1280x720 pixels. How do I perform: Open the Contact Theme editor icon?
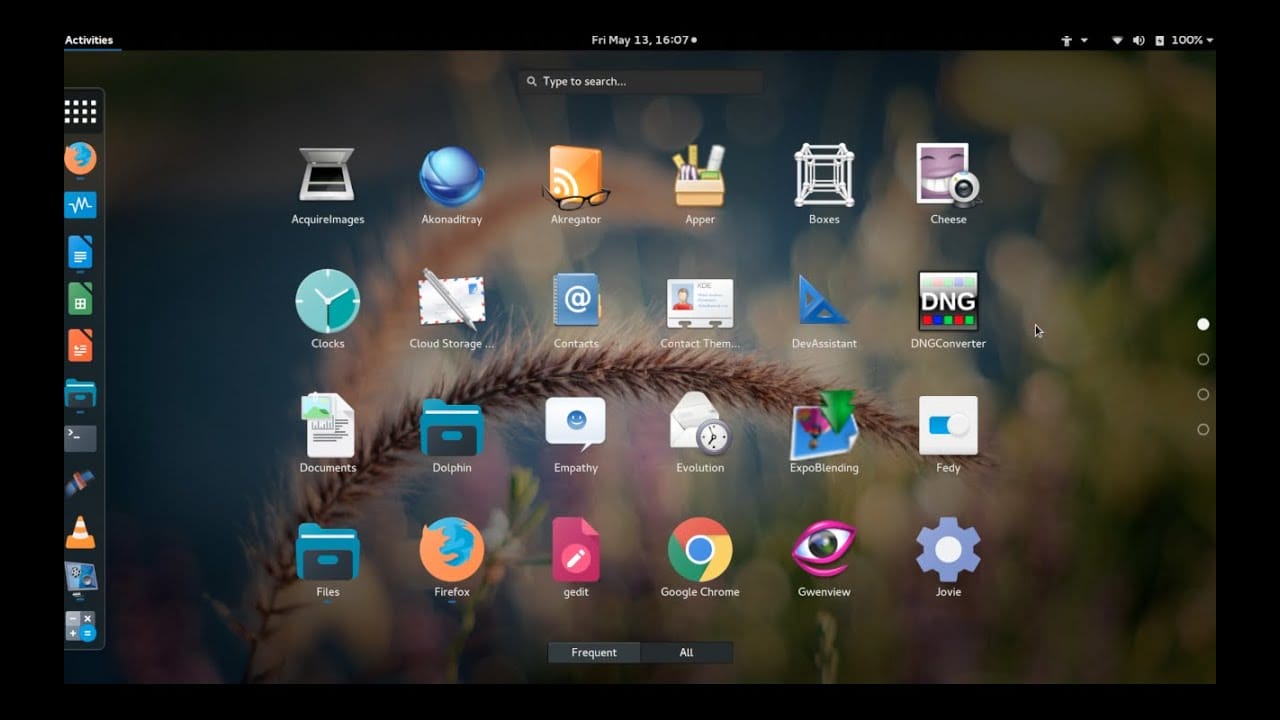[700, 303]
